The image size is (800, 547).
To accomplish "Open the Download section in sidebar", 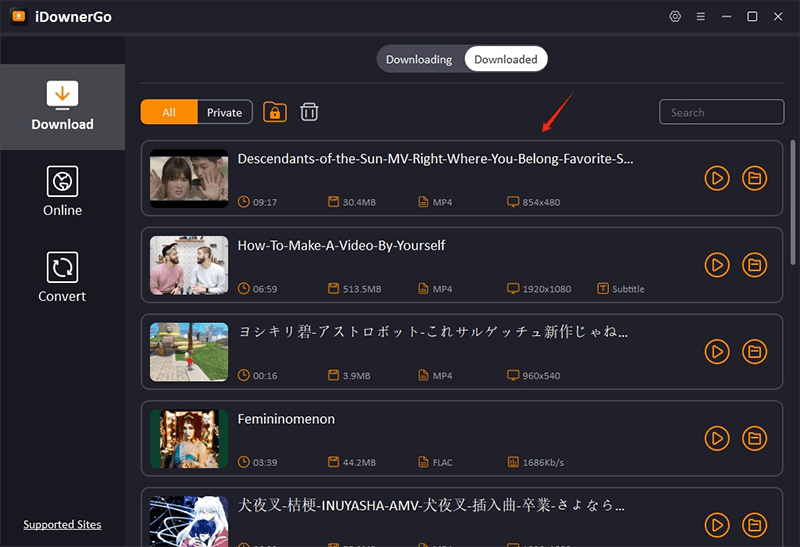I will pos(62,107).
